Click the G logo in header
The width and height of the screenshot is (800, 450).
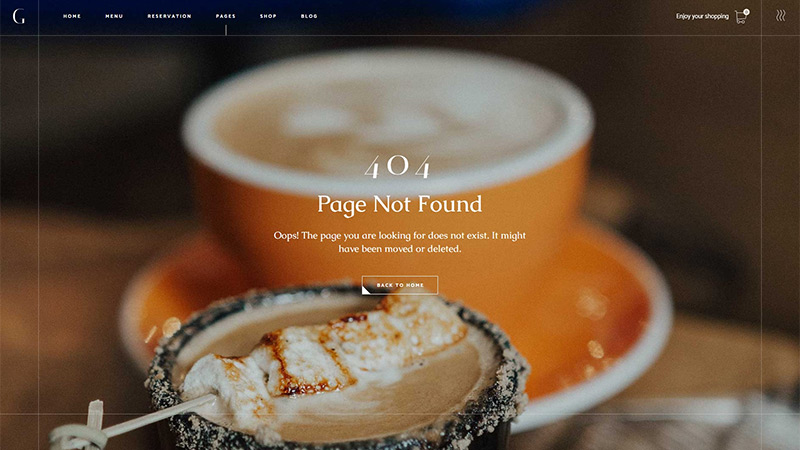[x=19, y=16]
